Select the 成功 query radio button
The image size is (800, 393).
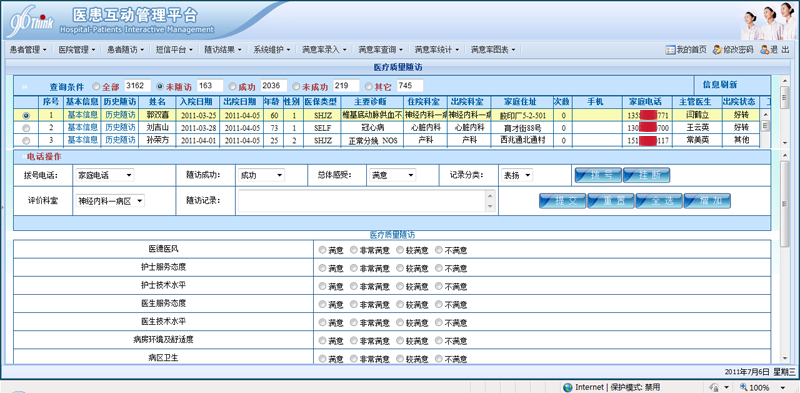click(233, 86)
